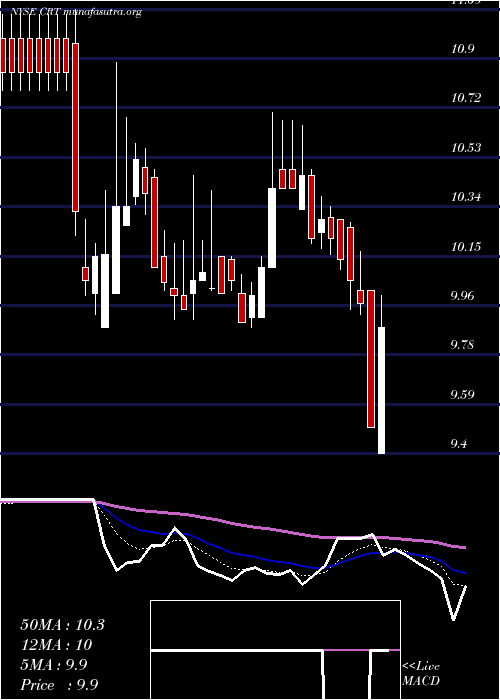Click the Price : 9.9 readout
Image resolution: width=500 pixels, height=700 pixels.
point(59,685)
